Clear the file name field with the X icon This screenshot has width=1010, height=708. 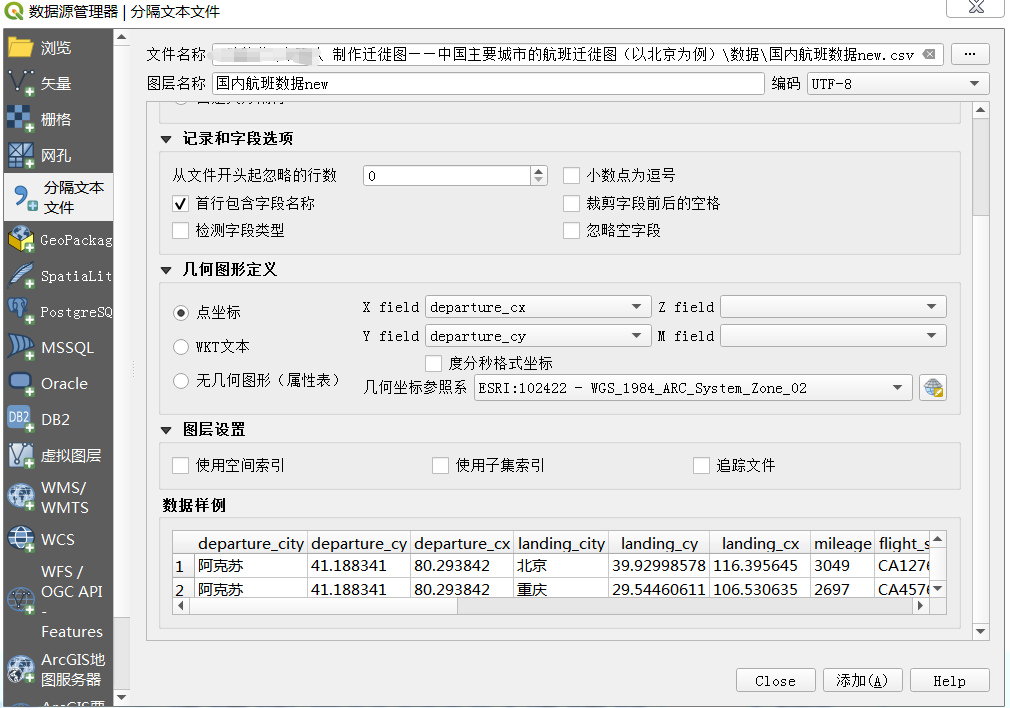point(929,54)
